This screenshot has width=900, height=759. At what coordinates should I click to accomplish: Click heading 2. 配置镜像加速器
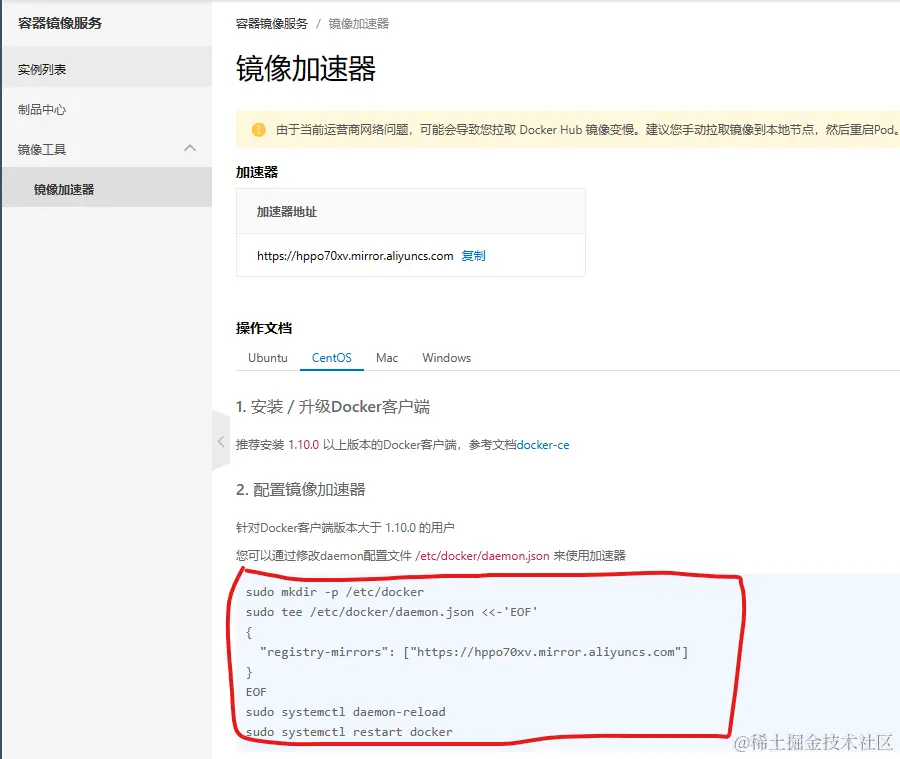coord(301,490)
